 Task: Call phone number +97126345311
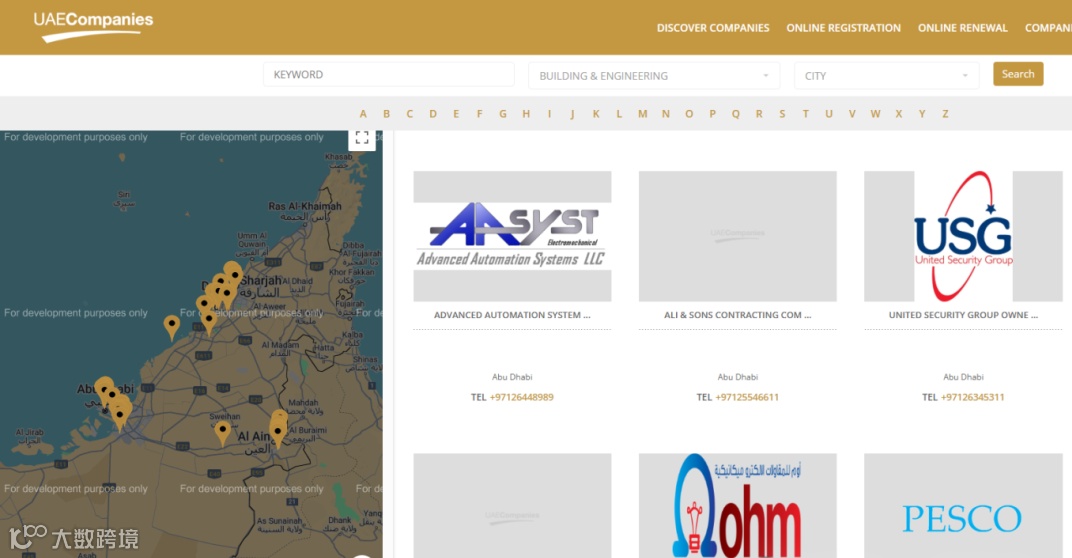coord(972,397)
